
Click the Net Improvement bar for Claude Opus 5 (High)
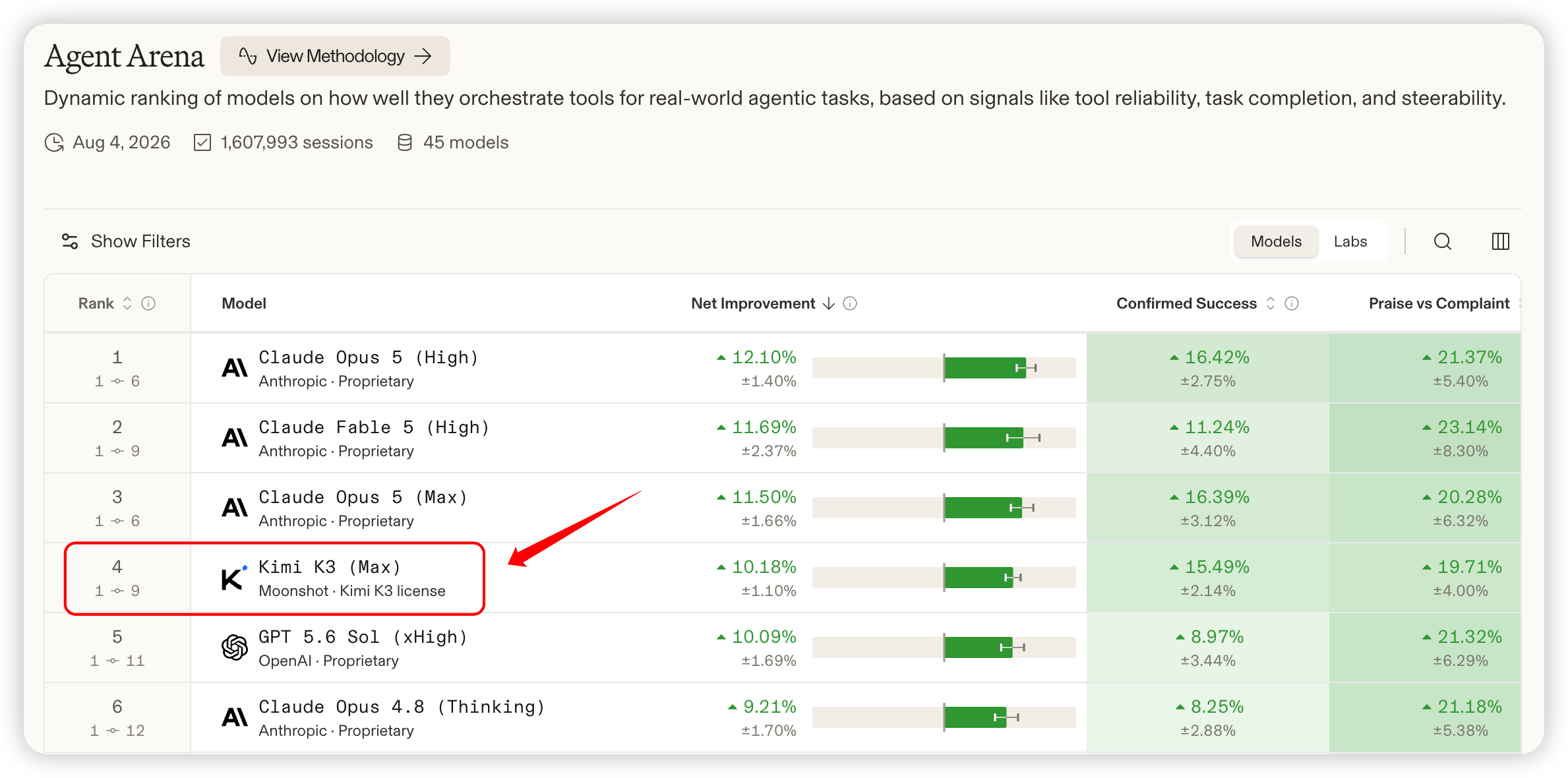coord(944,368)
